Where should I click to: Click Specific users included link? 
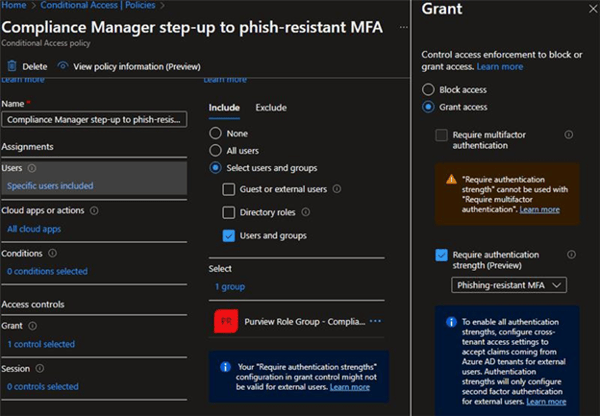[50, 186]
